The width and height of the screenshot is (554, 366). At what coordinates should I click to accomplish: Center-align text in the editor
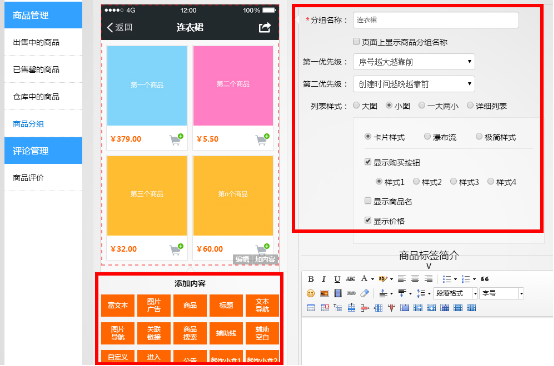coord(415,279)
